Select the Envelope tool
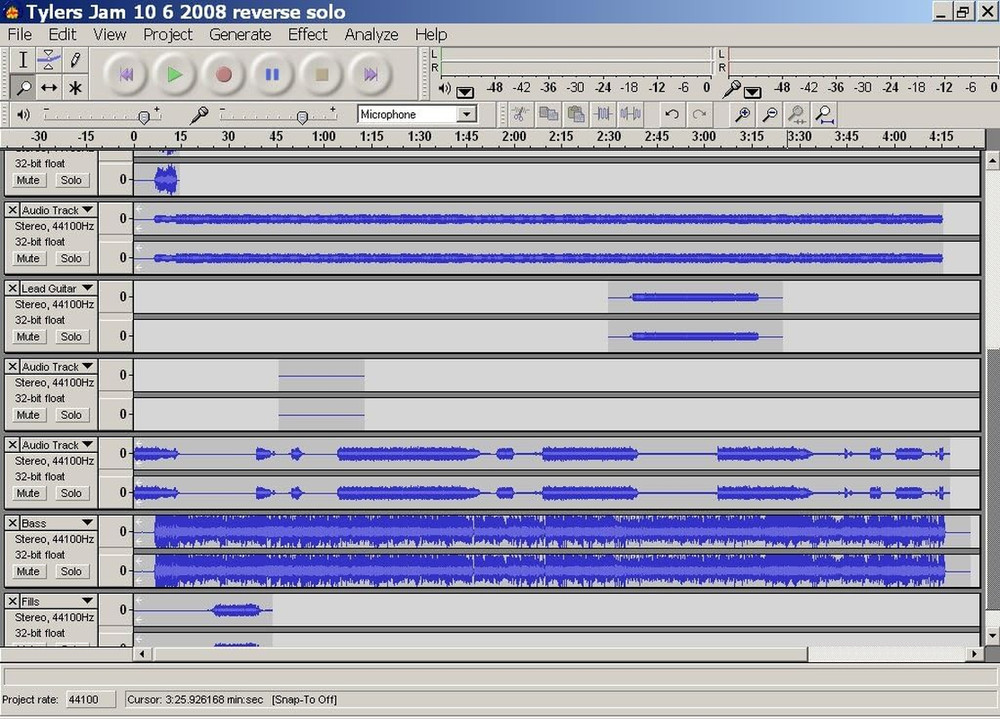This screenshot has height=719, width=1000. click(x=48, y=61)
